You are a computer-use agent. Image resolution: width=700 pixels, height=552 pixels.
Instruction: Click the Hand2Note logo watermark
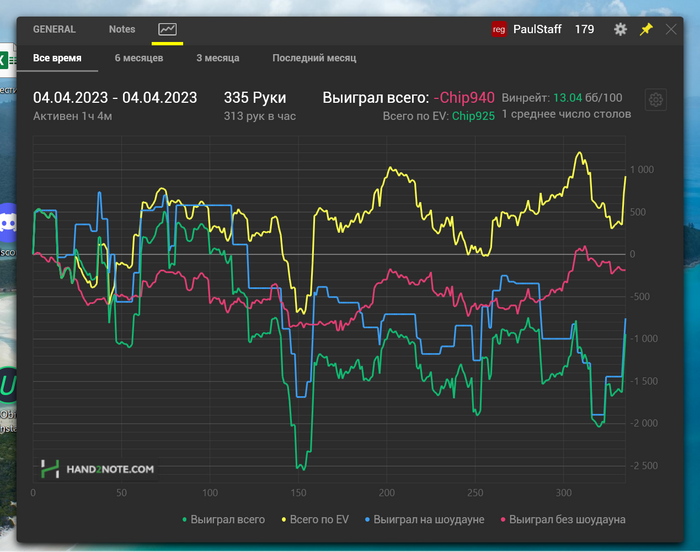click(x=98, y=468)
